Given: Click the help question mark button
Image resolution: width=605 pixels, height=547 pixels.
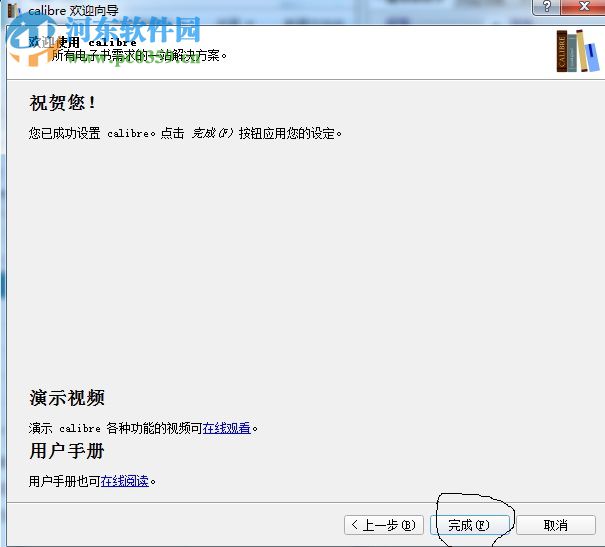Looking at the screenshot, I should click(x=546, y=7).
